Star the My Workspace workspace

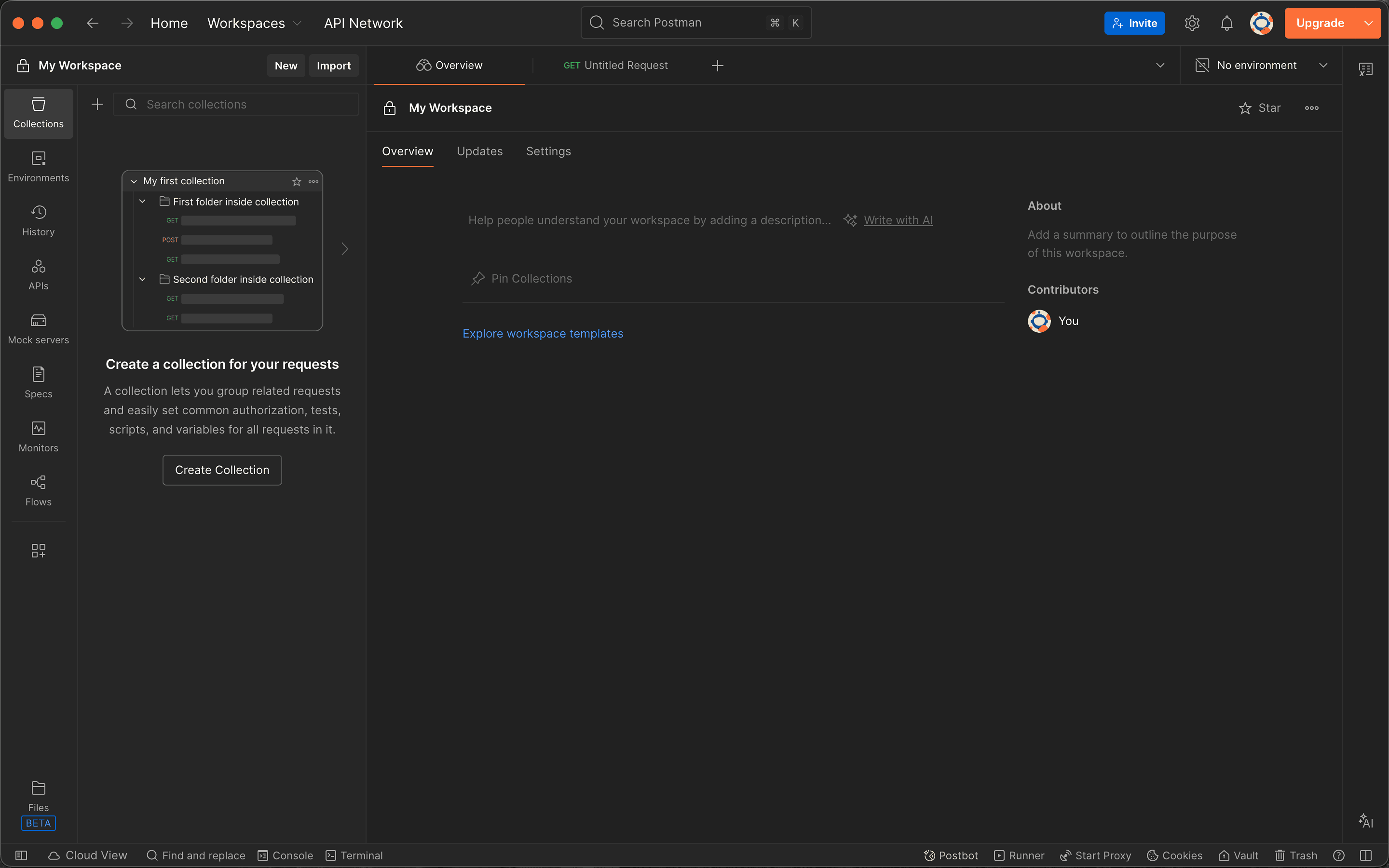pyautogui.click(x=1260, y=108)
